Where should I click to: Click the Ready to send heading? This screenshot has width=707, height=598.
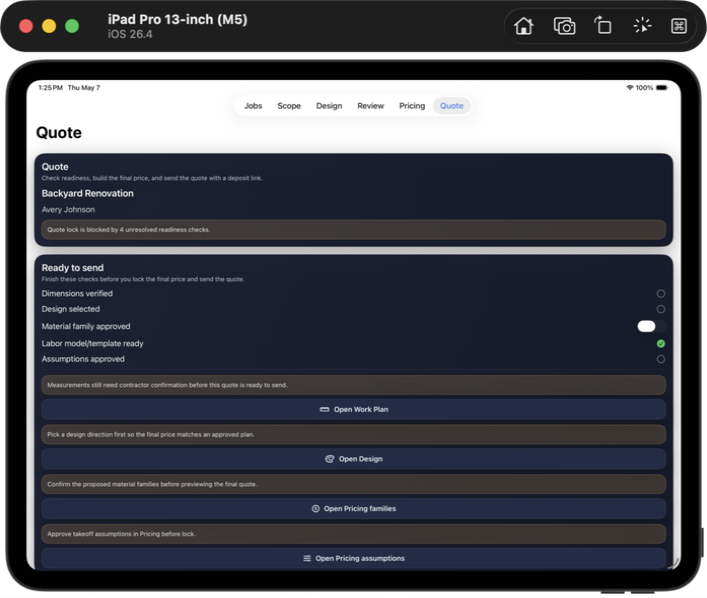click(73, 268)
